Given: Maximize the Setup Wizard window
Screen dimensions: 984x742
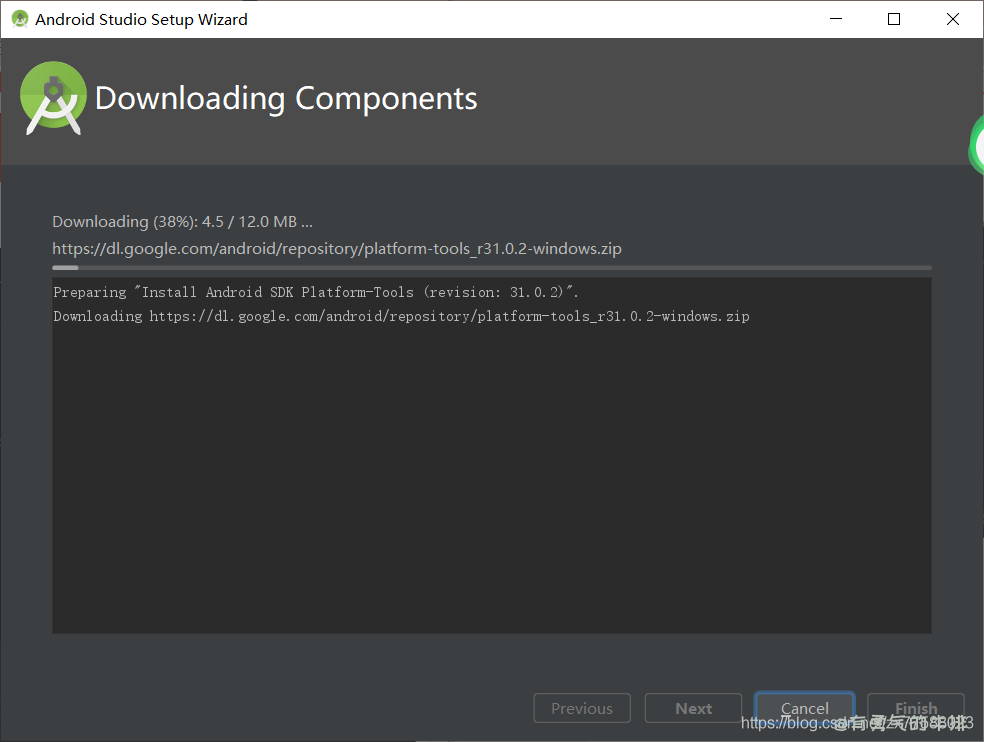Looking at the screenshot, I should (894, 19).
